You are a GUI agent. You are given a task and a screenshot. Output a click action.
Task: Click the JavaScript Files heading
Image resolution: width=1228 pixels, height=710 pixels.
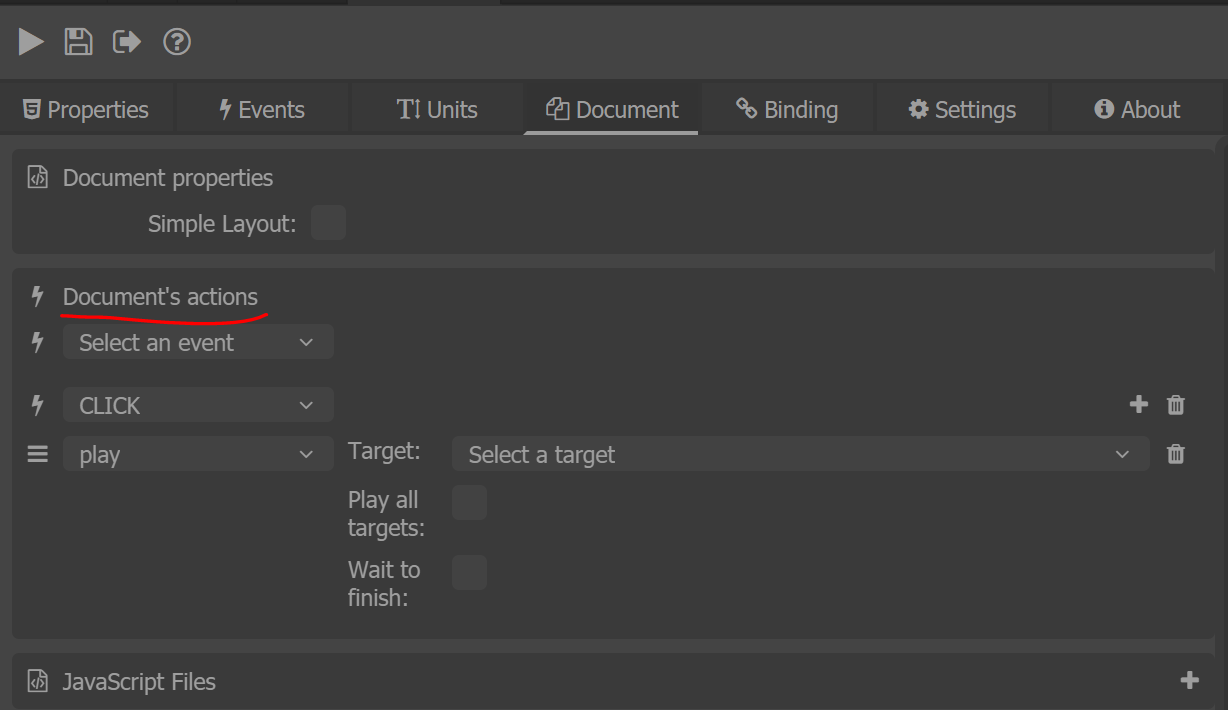point(139,682)
